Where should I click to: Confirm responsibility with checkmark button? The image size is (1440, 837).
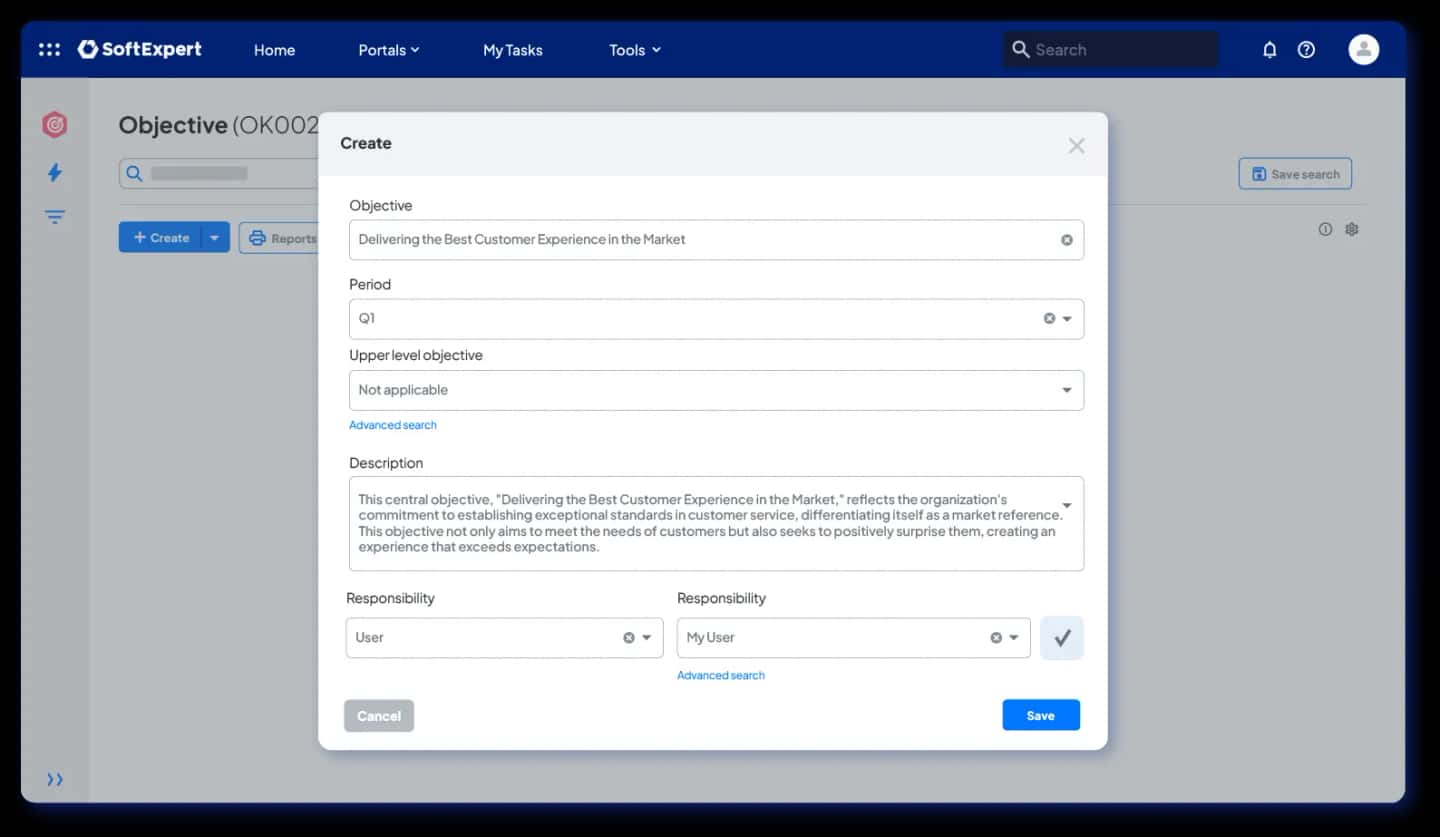1062,638
